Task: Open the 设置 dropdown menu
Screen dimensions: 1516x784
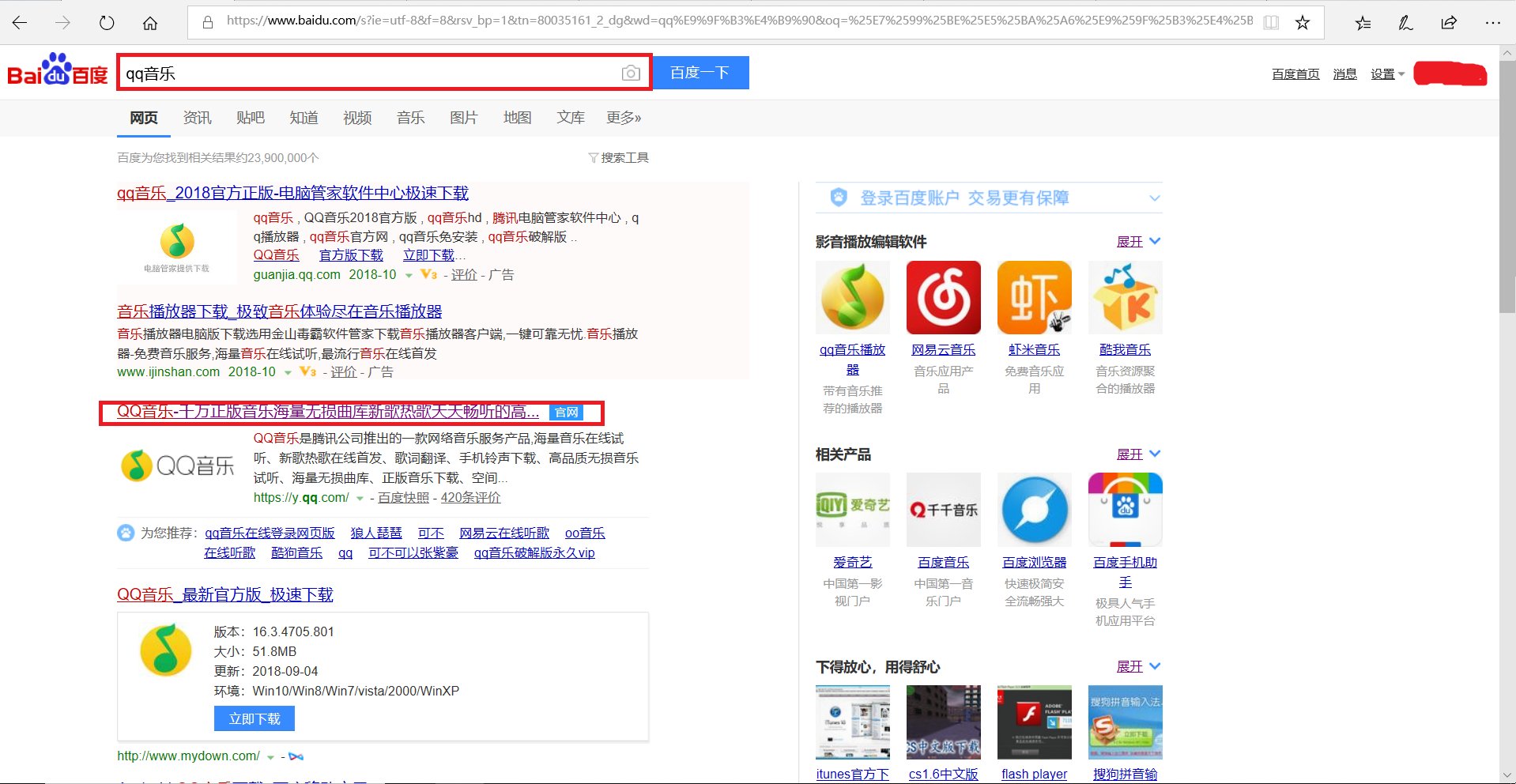Action: point(1383,73)
